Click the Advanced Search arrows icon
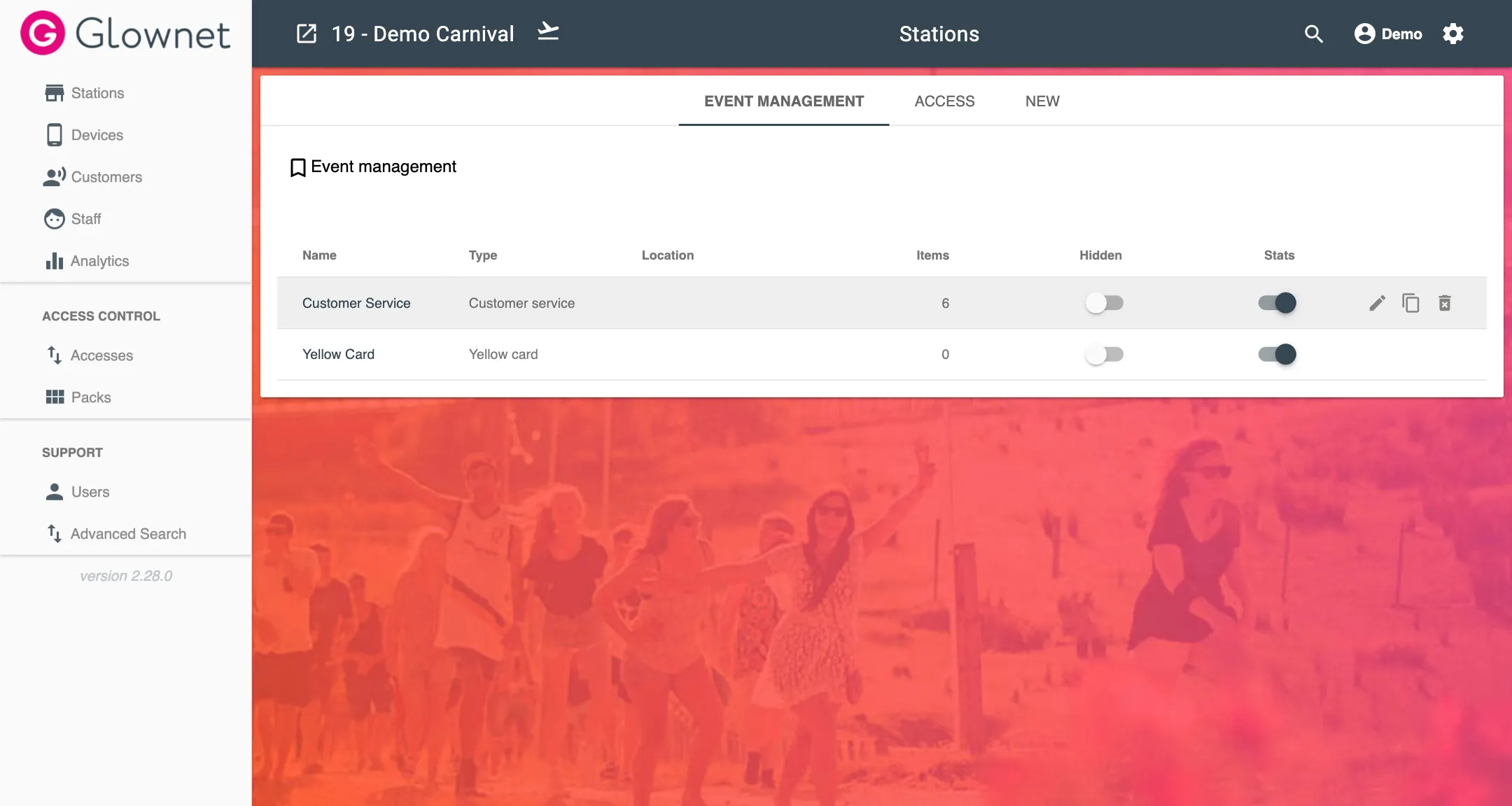Viewport: 1512px width, 806px height. point(55,534)
